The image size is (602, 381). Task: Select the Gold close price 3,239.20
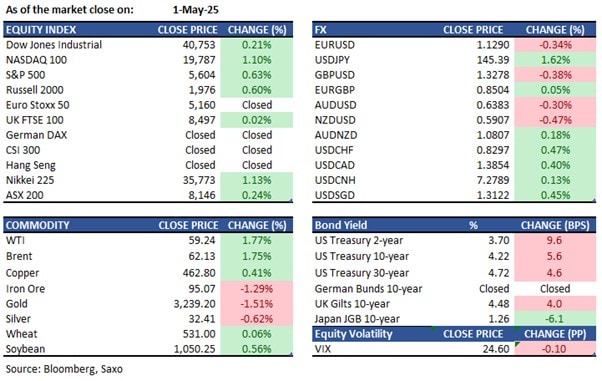(x=194, y=304)
